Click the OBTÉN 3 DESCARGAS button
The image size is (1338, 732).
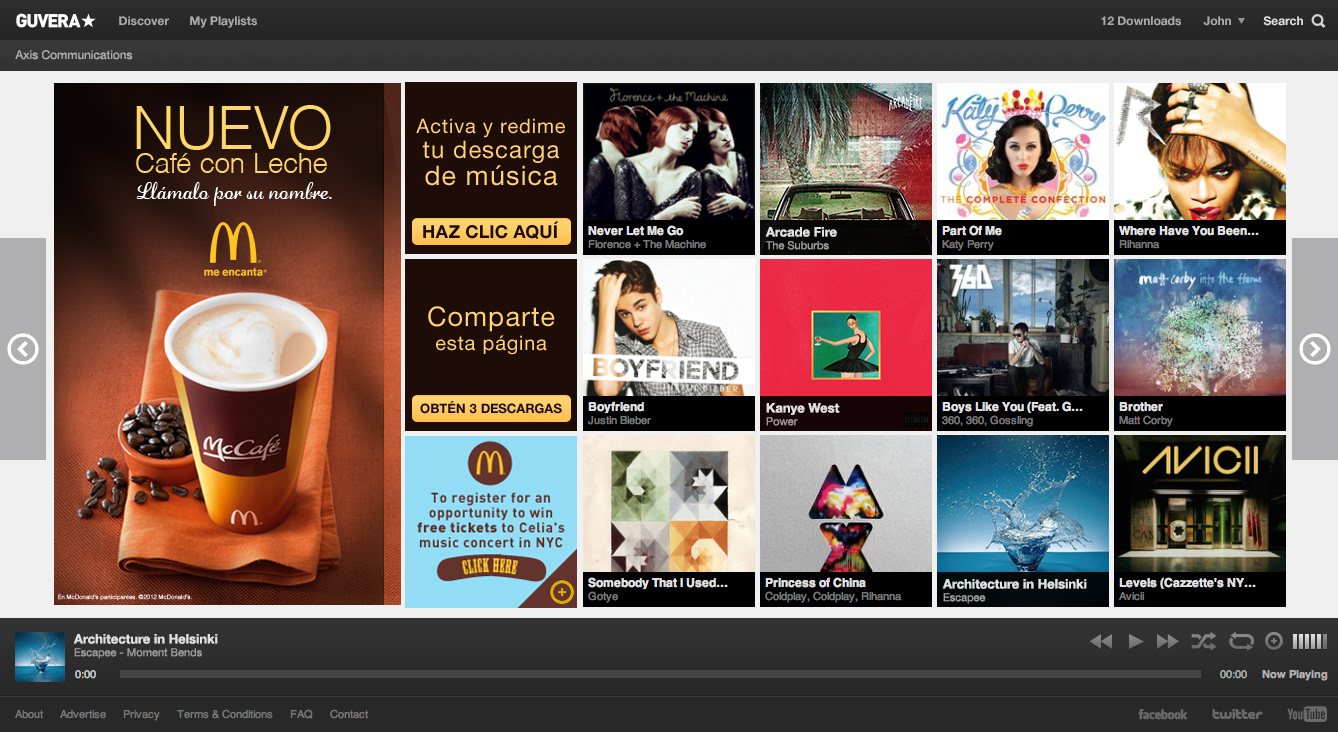[490, 408]
